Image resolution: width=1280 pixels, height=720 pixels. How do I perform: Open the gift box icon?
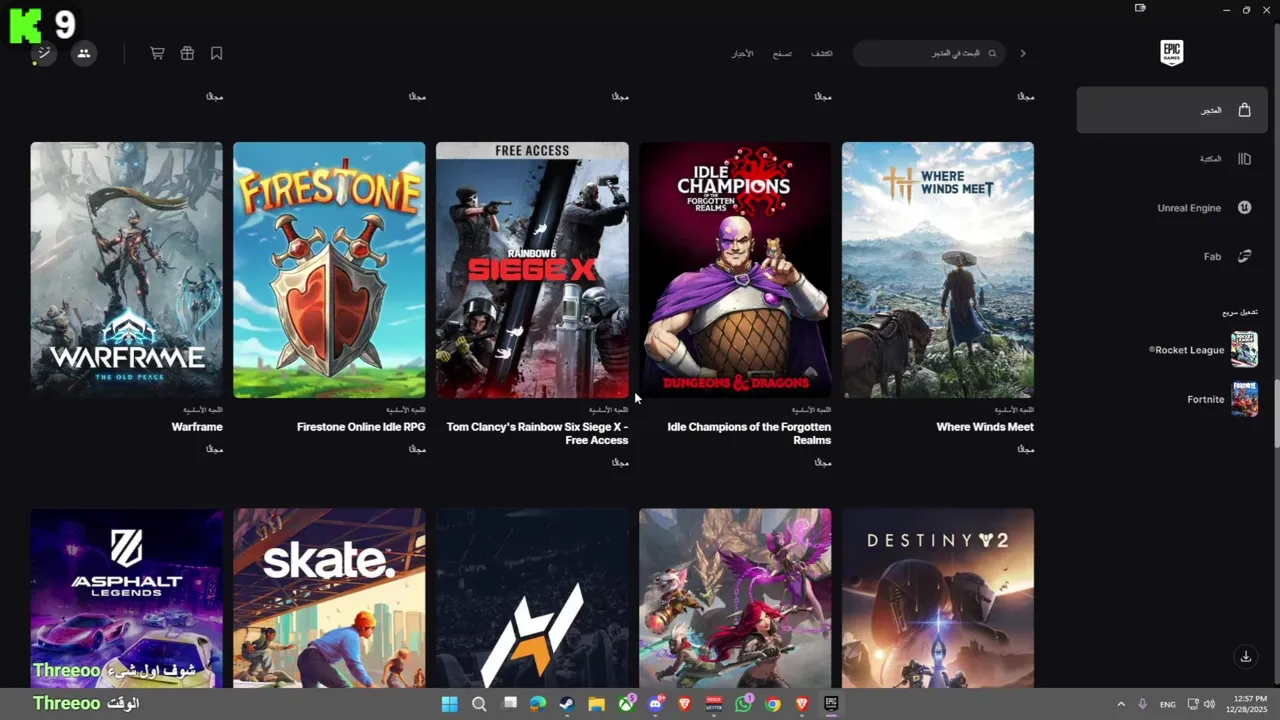pyautogui.click(x=187, y=53)
